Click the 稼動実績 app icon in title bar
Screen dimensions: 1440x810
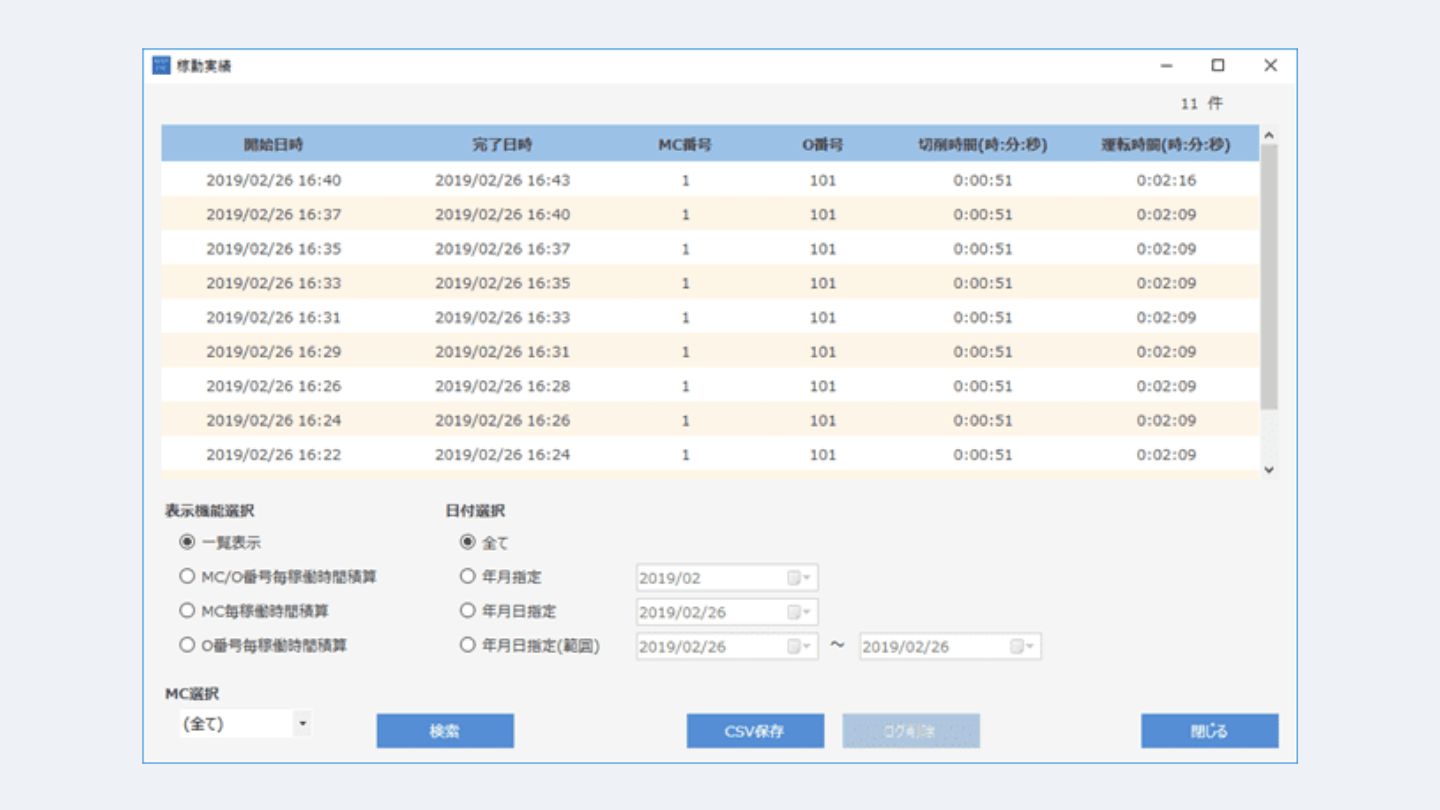[x=161, y=66]
